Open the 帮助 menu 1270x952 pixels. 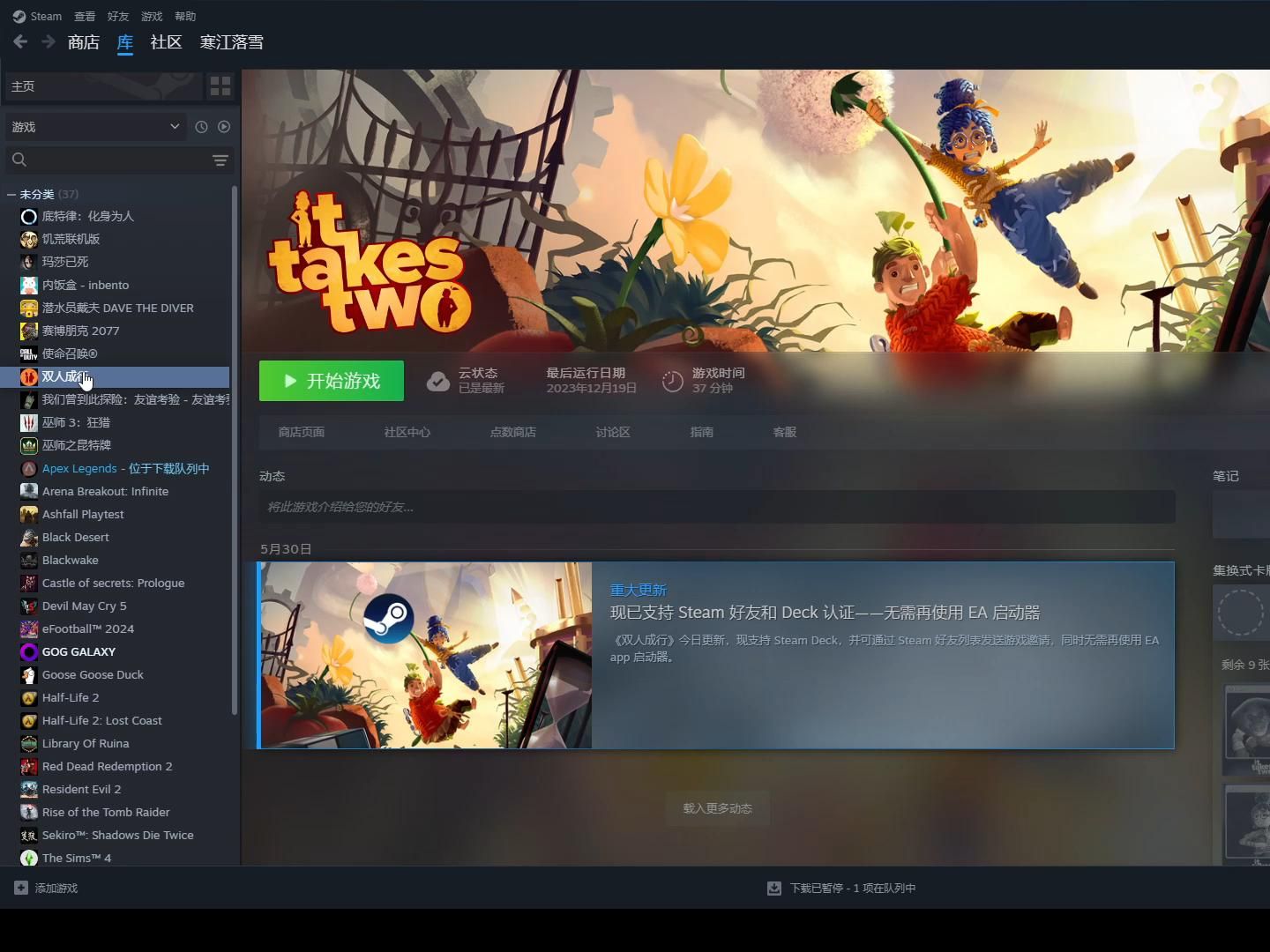pyautogui.click(x=185, y=16)
